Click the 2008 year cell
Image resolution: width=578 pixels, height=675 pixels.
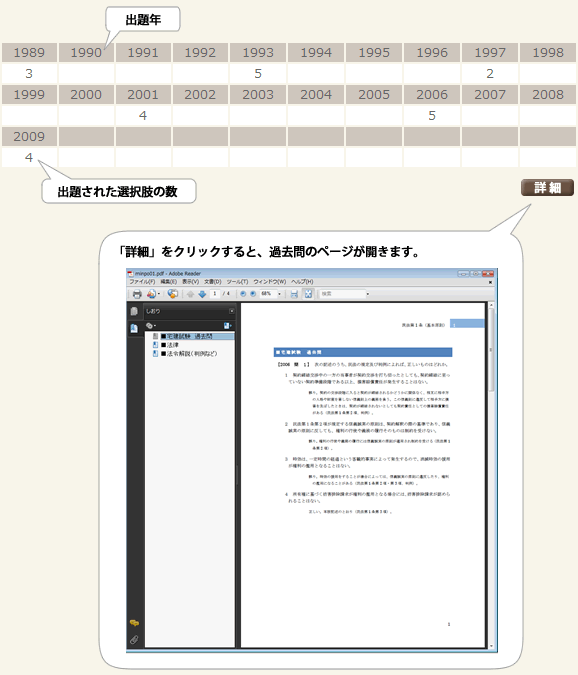(547, 94)
